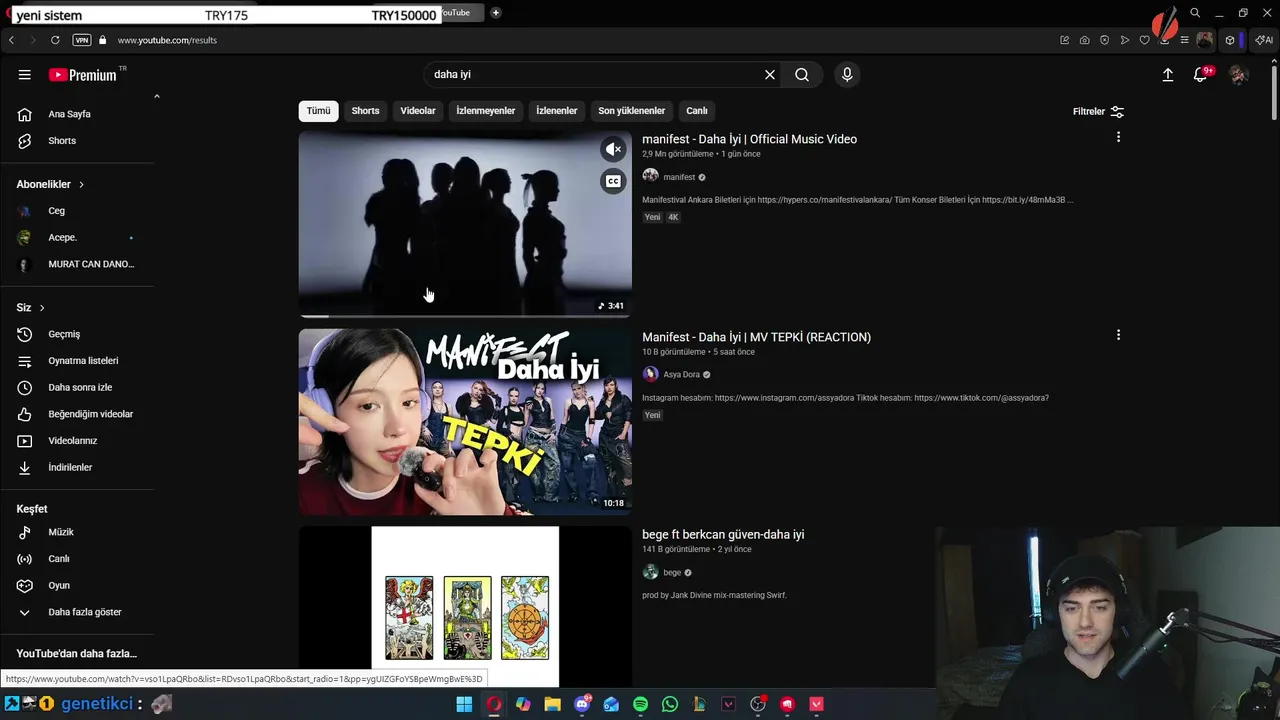1280x720 pixels.
Task: Open Daha sonra izle list
Action: pos(78,387)
